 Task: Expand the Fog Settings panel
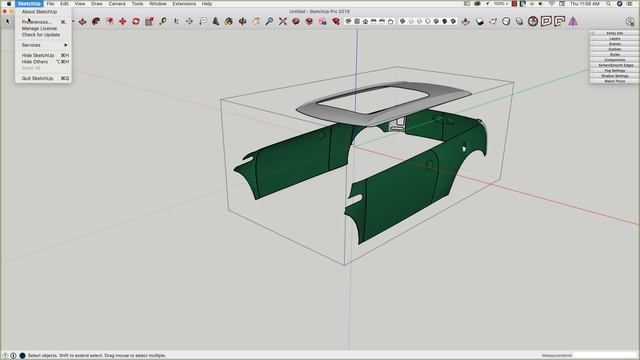point(615,70)
